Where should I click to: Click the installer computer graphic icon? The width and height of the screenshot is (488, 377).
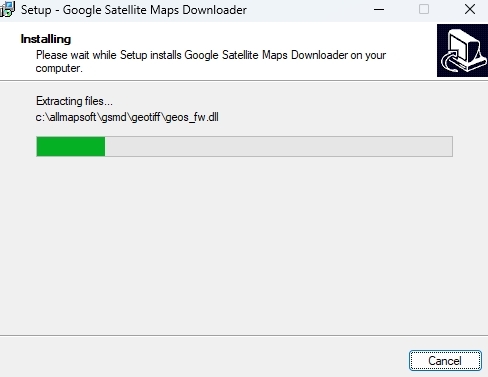click(462, 50)
